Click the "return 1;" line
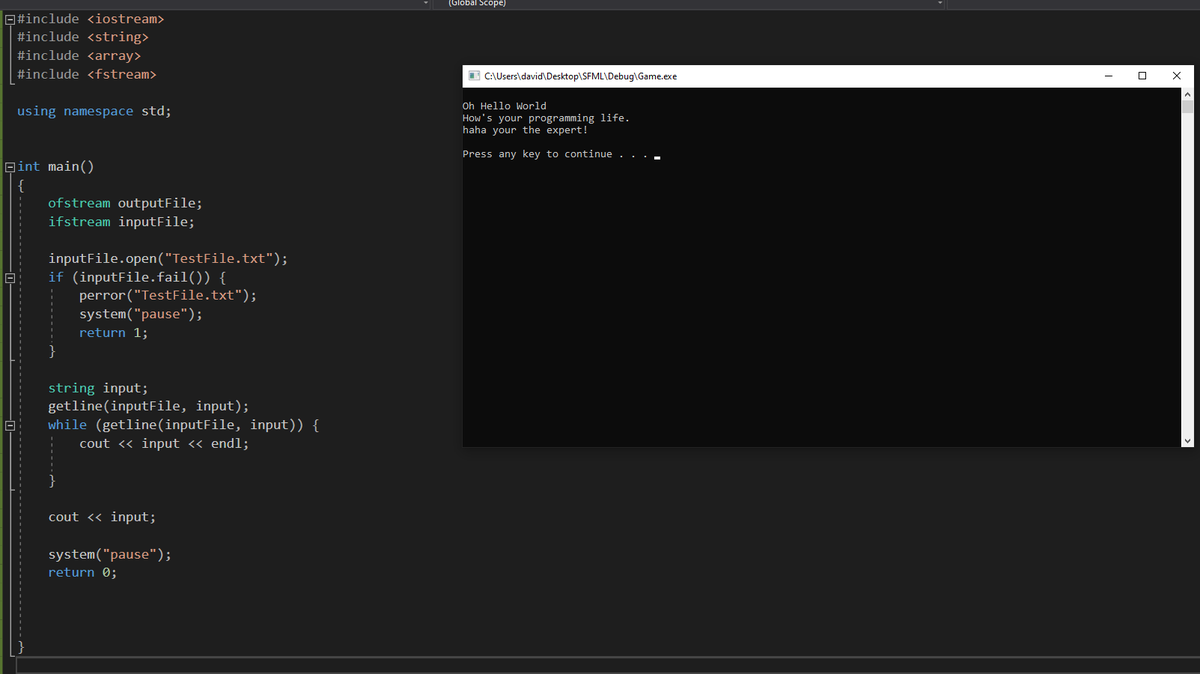Image resolution: width=1200 pixels, height=674 pixels. coord(113,333)
